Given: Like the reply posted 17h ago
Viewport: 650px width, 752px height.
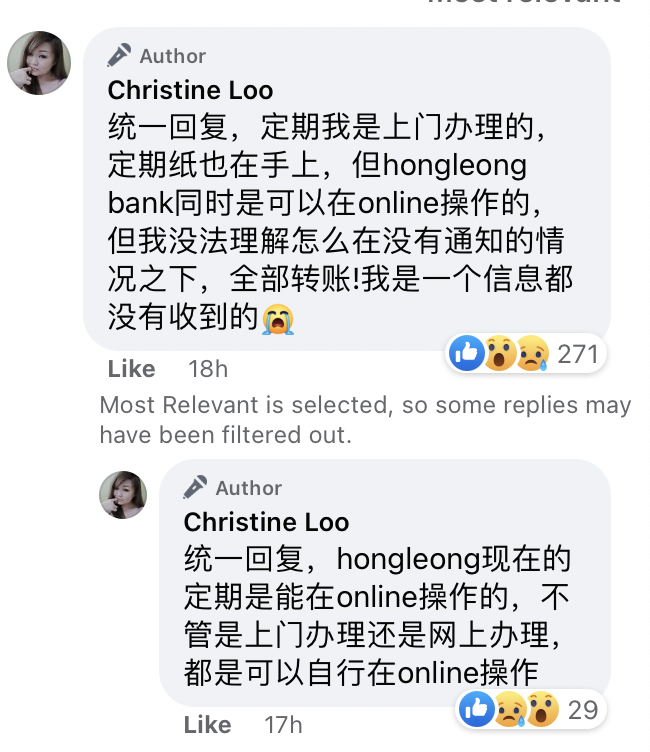Looking at the screenshot, I should point(207,724).
